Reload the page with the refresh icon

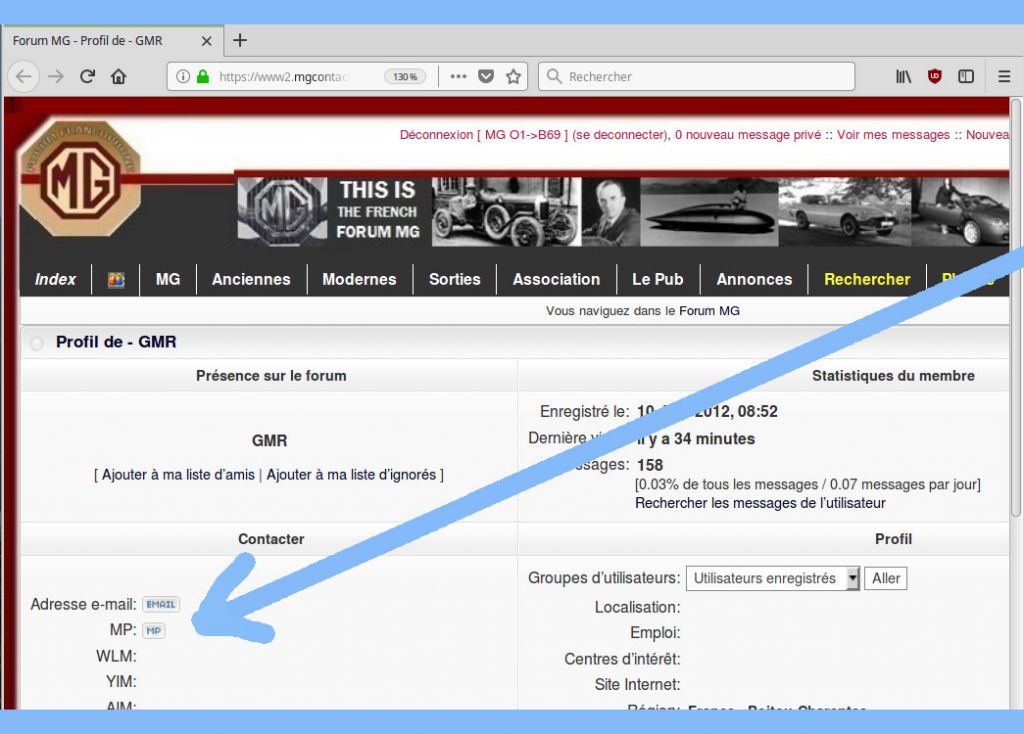click(x=88, y=76)
